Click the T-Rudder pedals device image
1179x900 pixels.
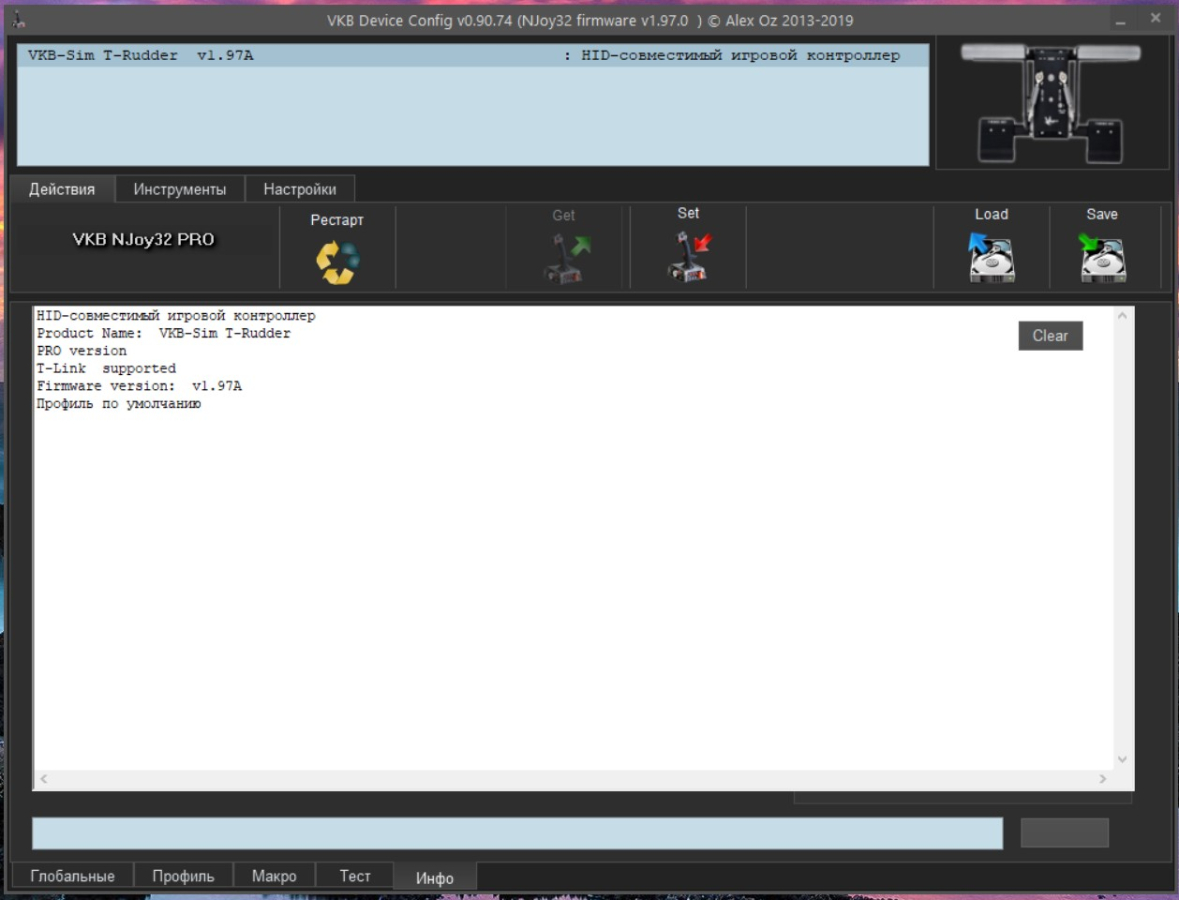1052,102
